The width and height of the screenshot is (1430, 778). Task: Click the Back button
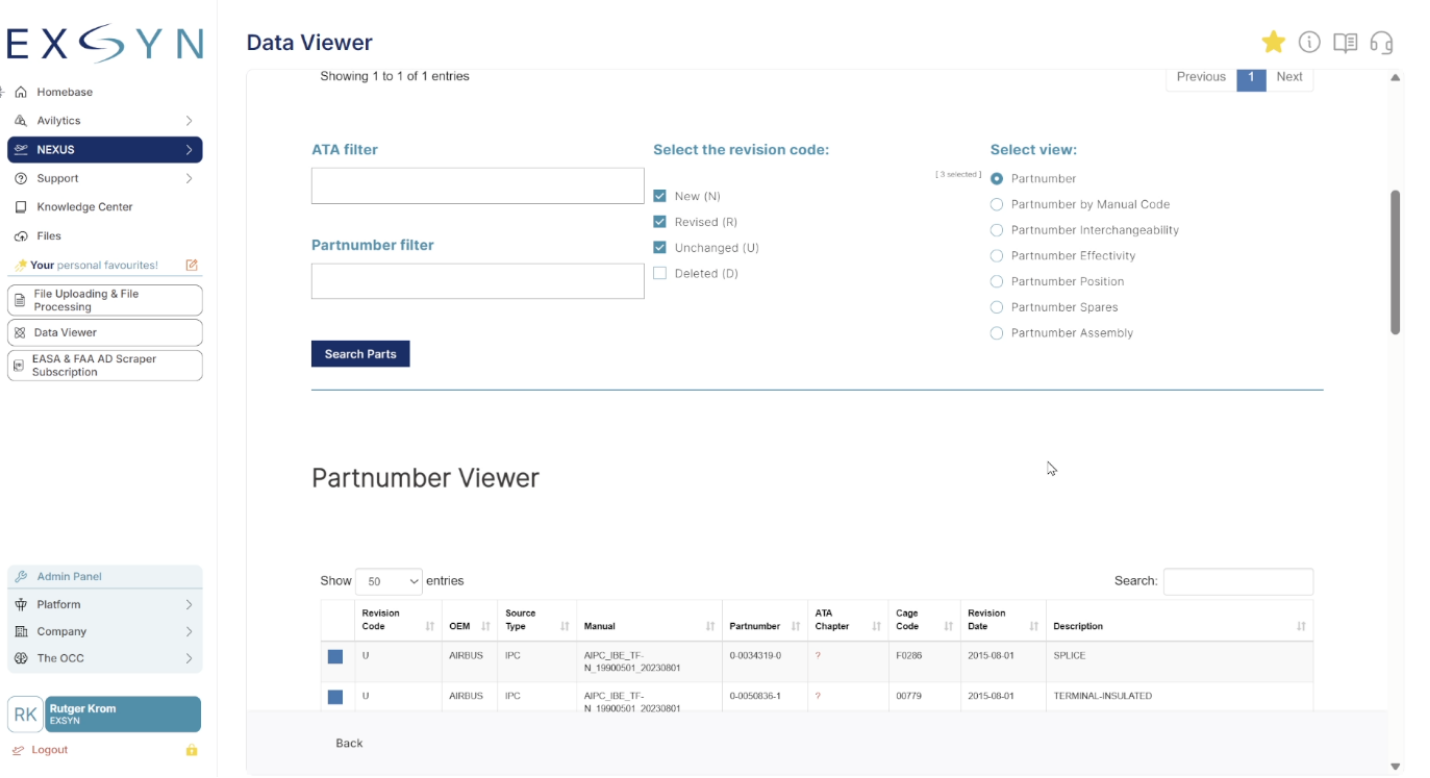pos(349,743)
